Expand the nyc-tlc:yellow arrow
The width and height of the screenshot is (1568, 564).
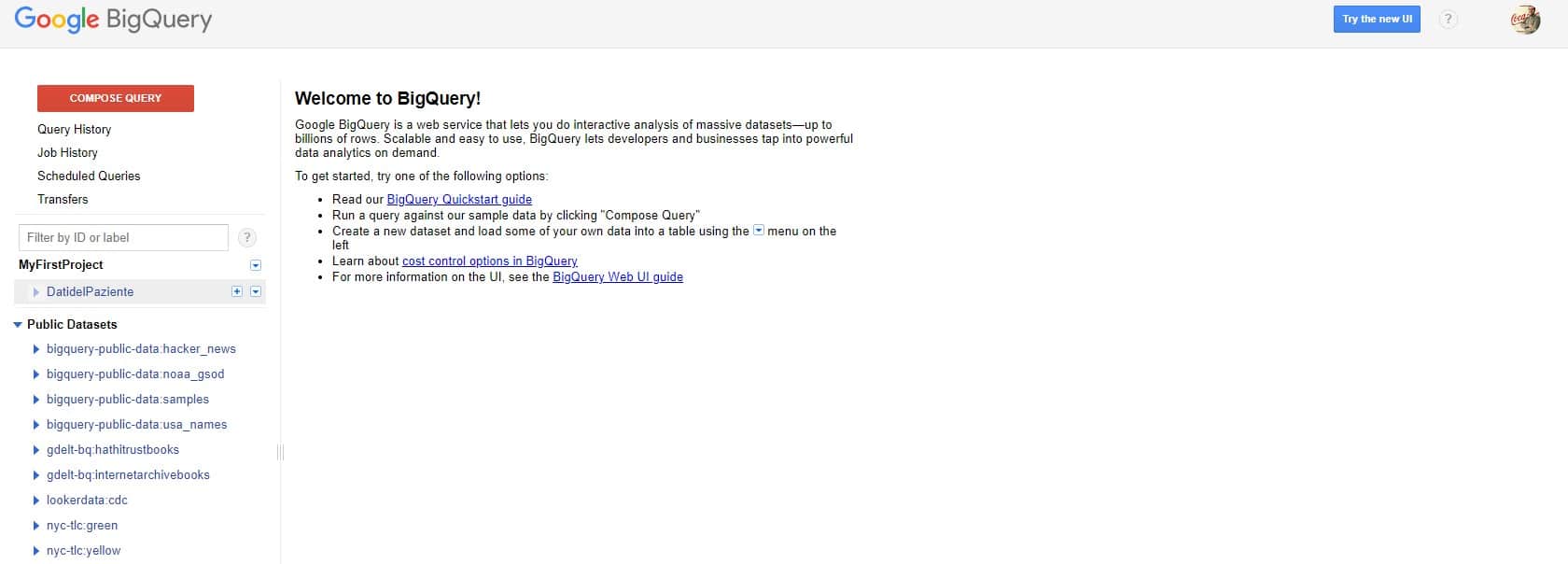coord(36,551)
